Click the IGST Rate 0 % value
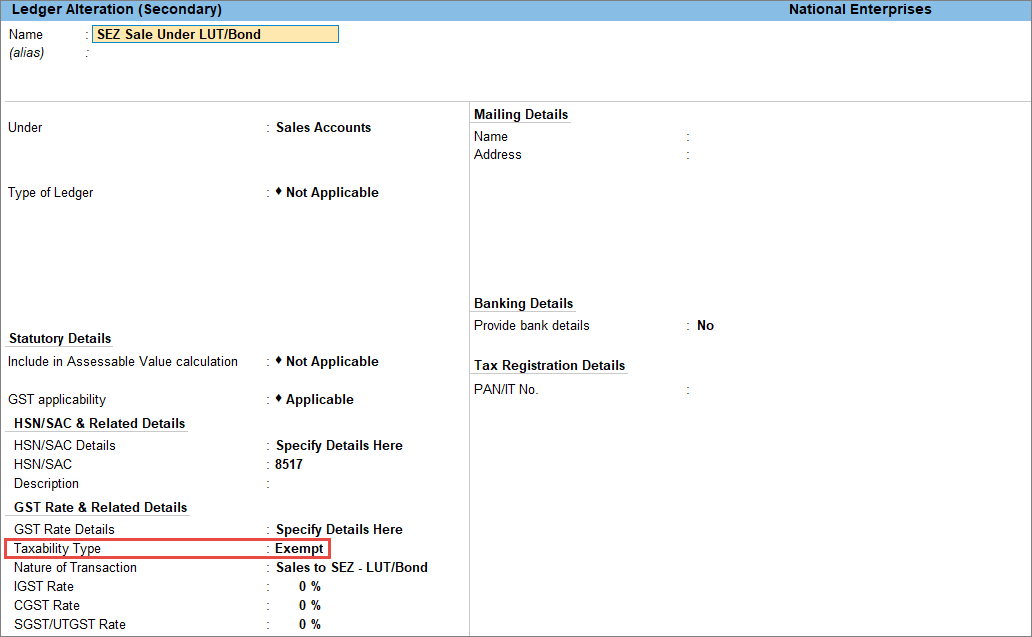This screenshot has width=1032, height=637. [309, 586]
